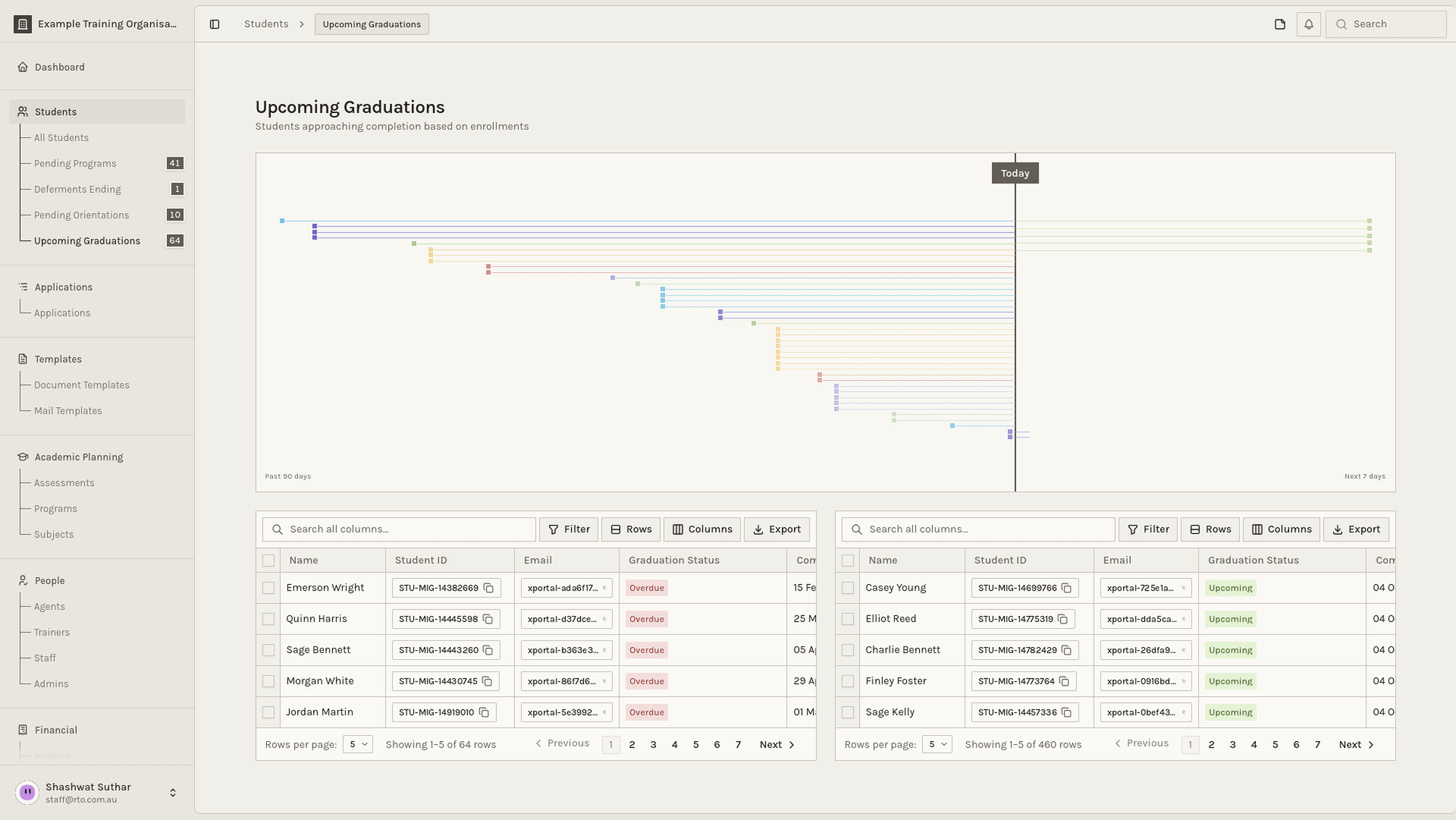
Task: Go to Deferments Ending in sidebar
Action: 77,189
